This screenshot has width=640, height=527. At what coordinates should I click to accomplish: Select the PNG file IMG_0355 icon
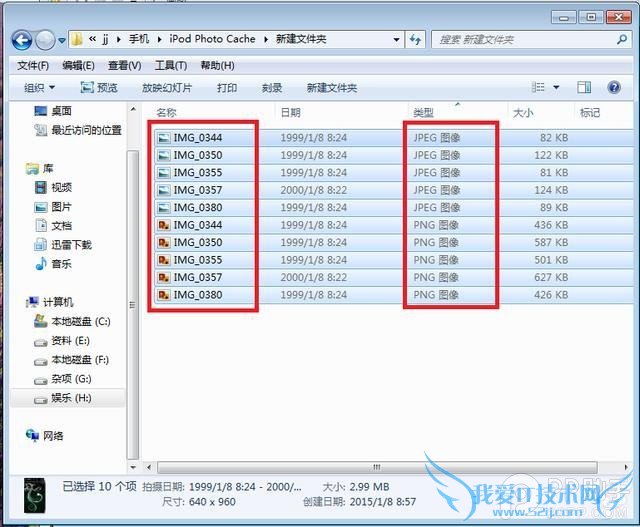pos(164,260)
